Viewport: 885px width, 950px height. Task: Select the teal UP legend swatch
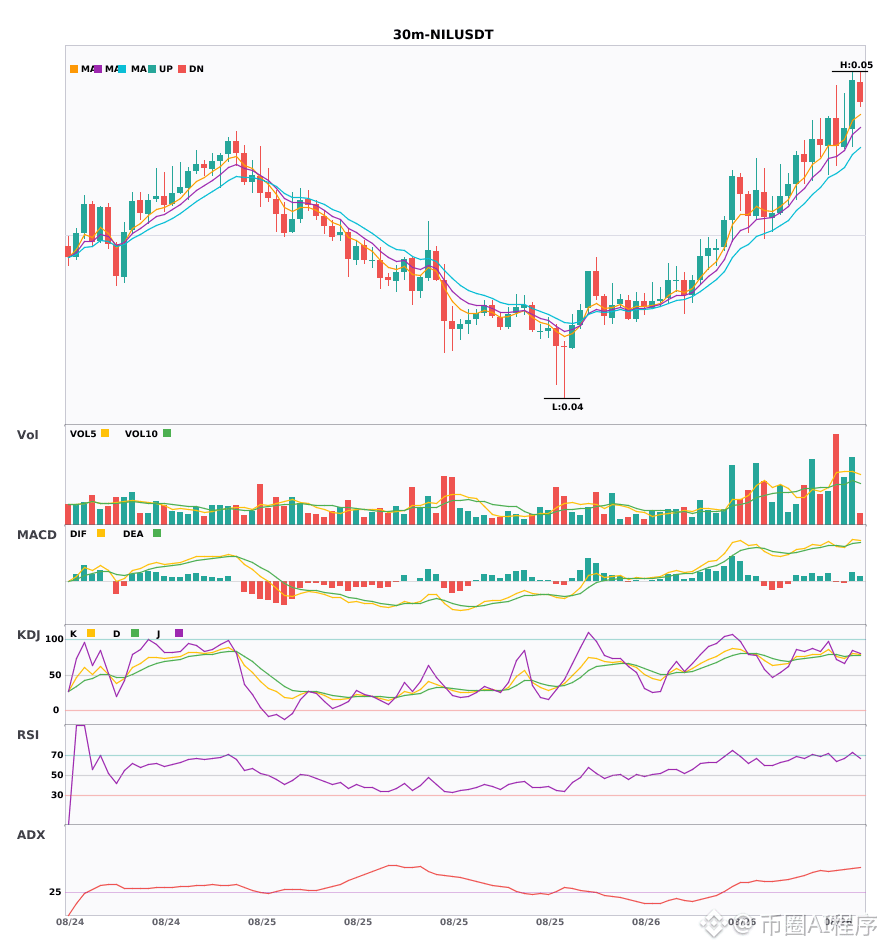tap(152, 69)
